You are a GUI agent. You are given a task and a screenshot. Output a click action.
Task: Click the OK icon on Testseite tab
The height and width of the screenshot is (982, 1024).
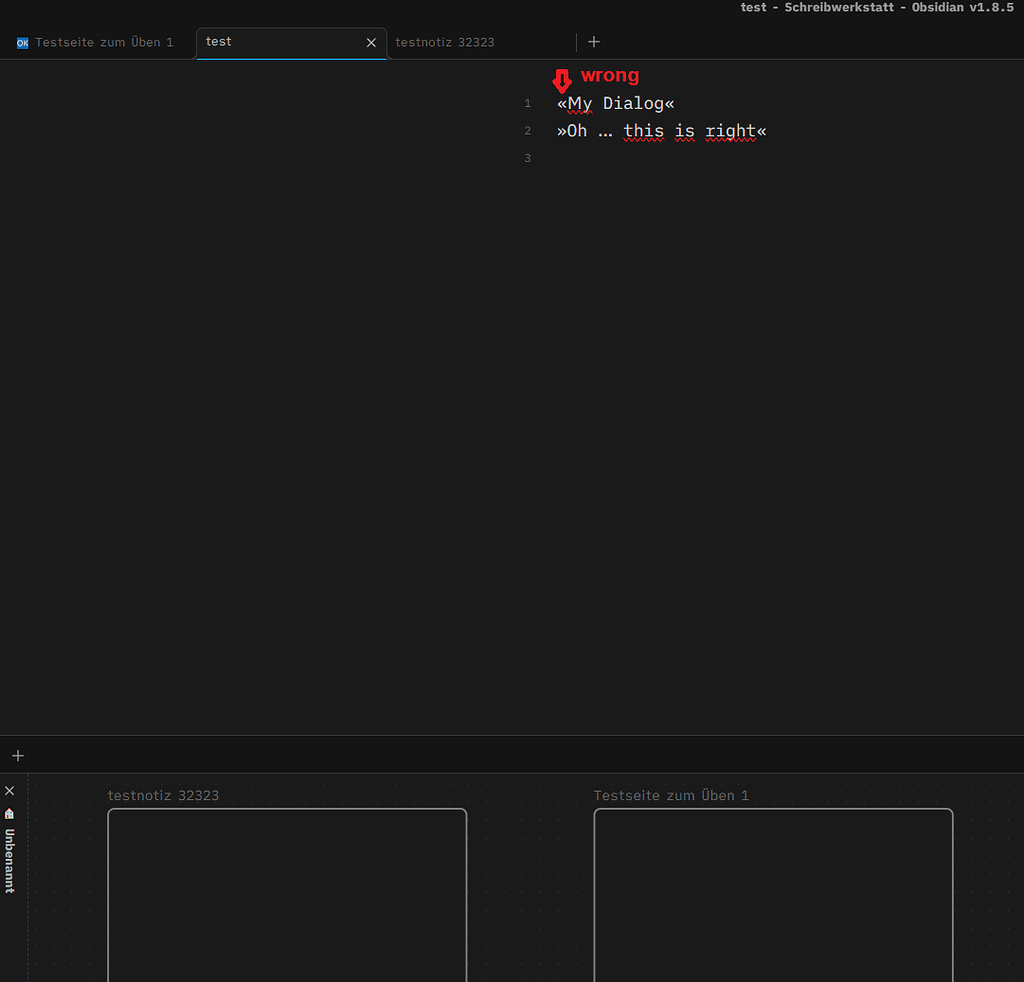[x=21, y=42]
